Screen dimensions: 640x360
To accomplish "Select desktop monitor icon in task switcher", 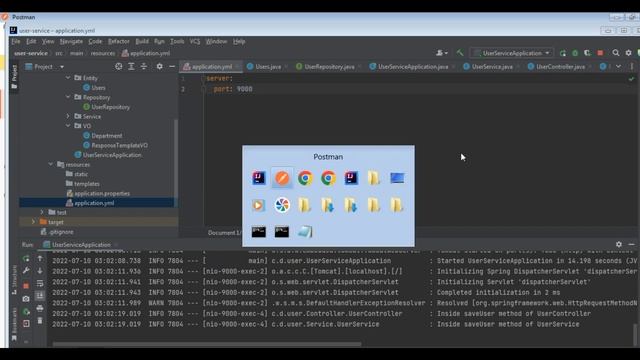I will [397, 178].
